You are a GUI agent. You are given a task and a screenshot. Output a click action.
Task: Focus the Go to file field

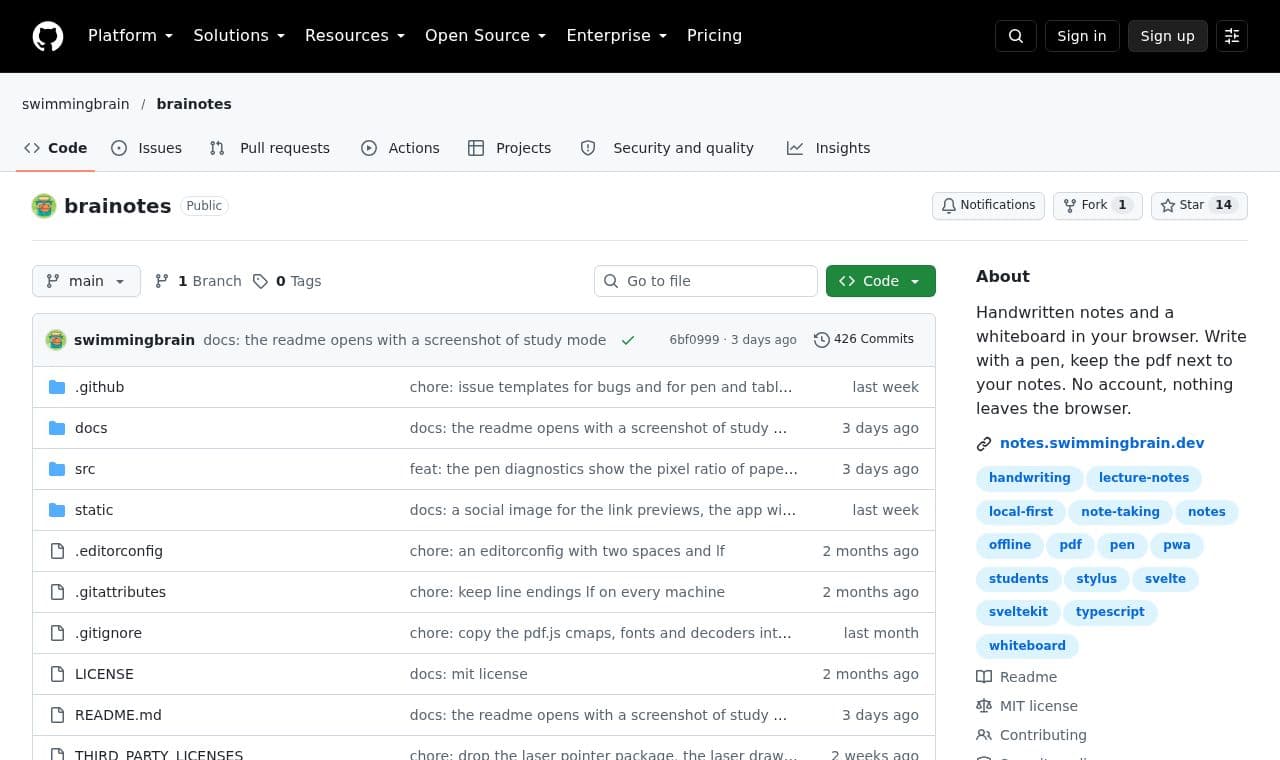click(x=706, y=281)
